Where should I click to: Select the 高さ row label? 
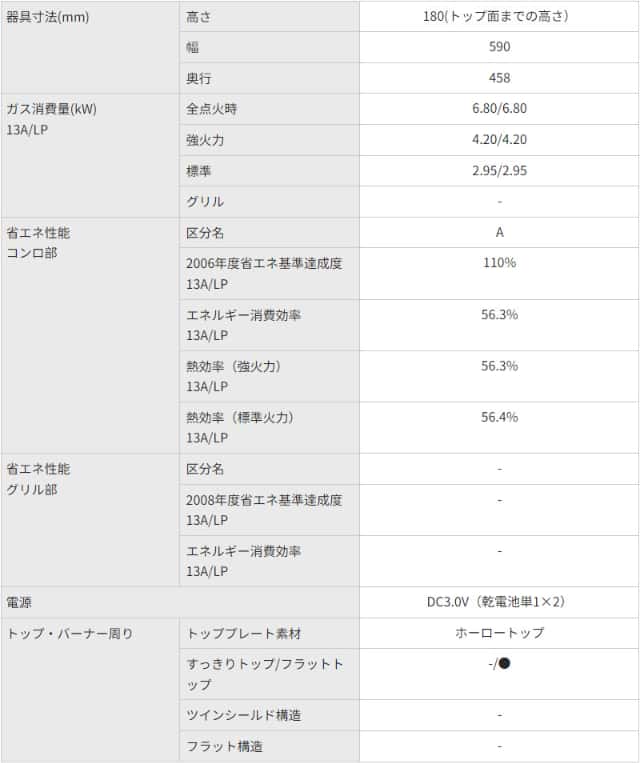199,17
